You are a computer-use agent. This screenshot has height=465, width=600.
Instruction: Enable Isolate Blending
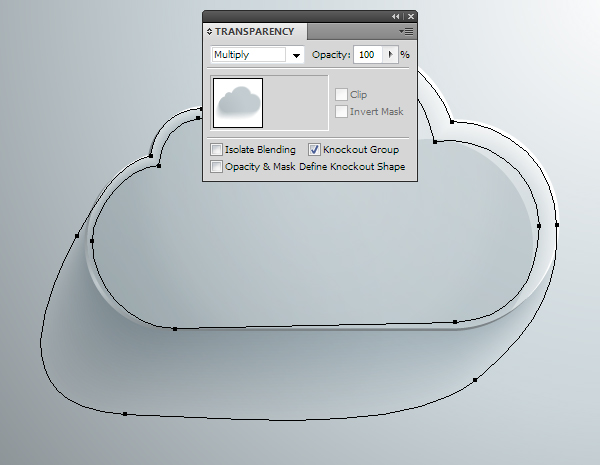pyautogui.click(x=216, y=150)
